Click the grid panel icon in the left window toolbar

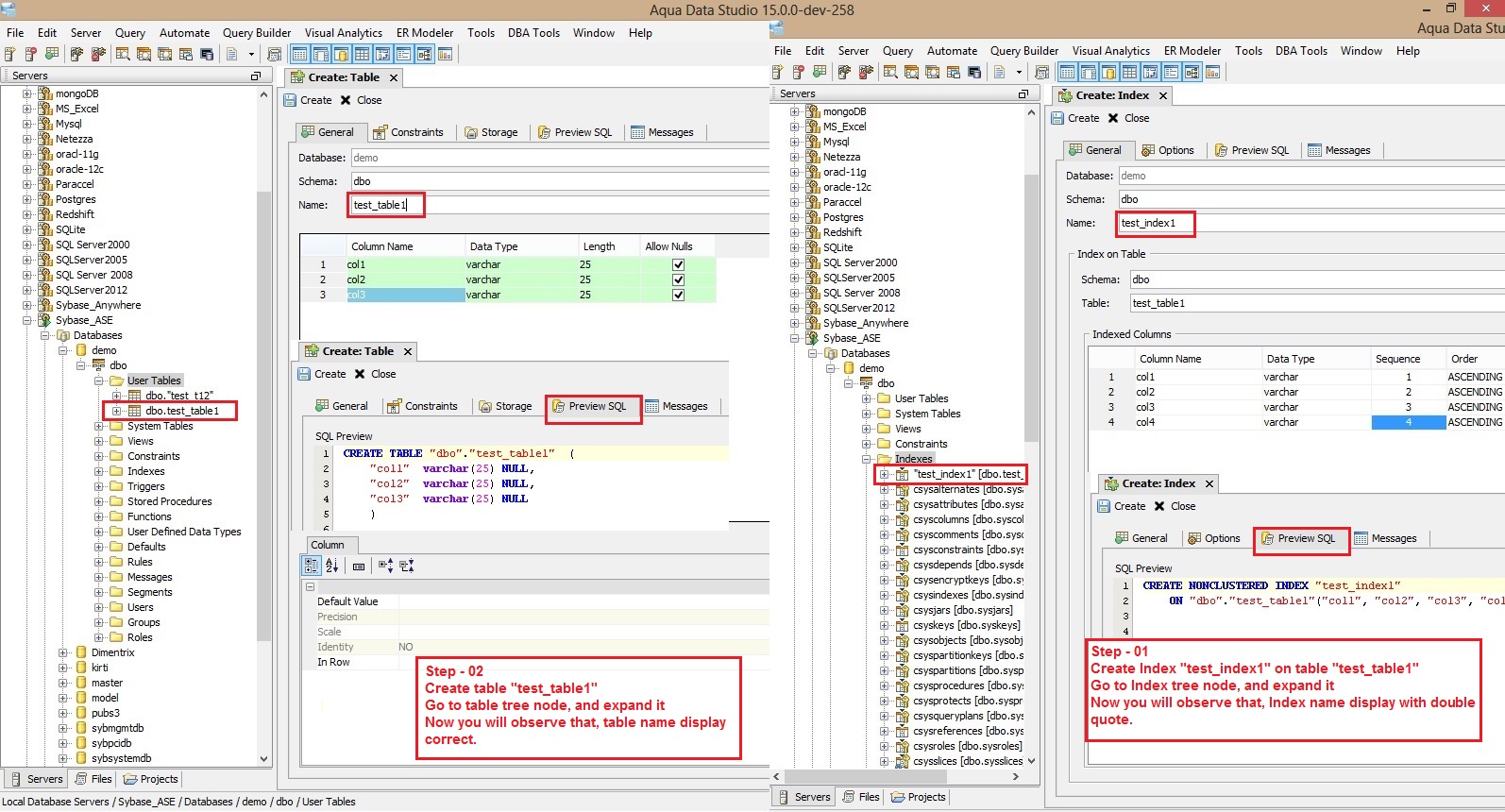click(363, 54)
